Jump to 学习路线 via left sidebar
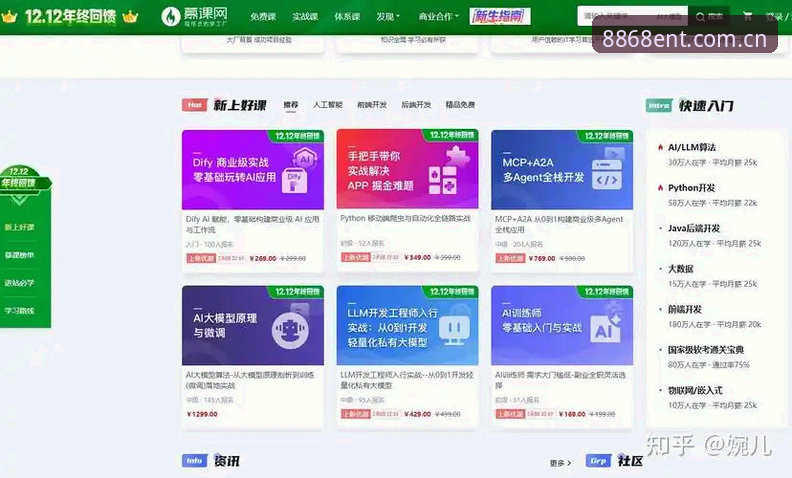This screenshot has height=478, width=792. coord(19,310)
